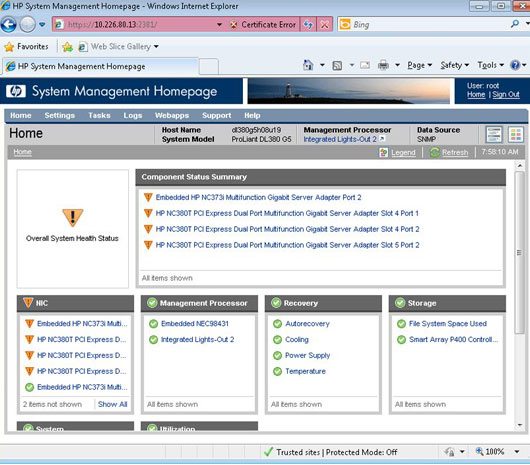Click the browser Forward arrow button
Viewport: 530px width, 465px height.
click(x=27, y=24)
